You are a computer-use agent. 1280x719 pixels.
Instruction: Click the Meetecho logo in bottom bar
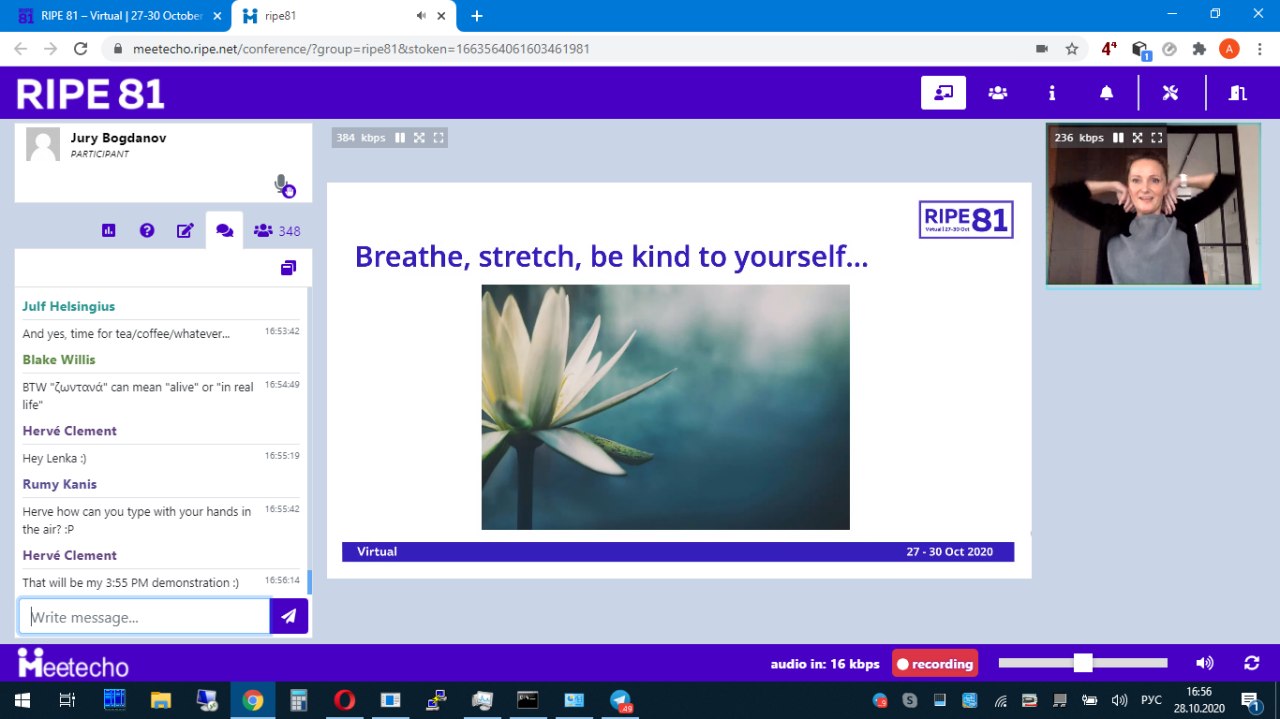coord(73,663)
